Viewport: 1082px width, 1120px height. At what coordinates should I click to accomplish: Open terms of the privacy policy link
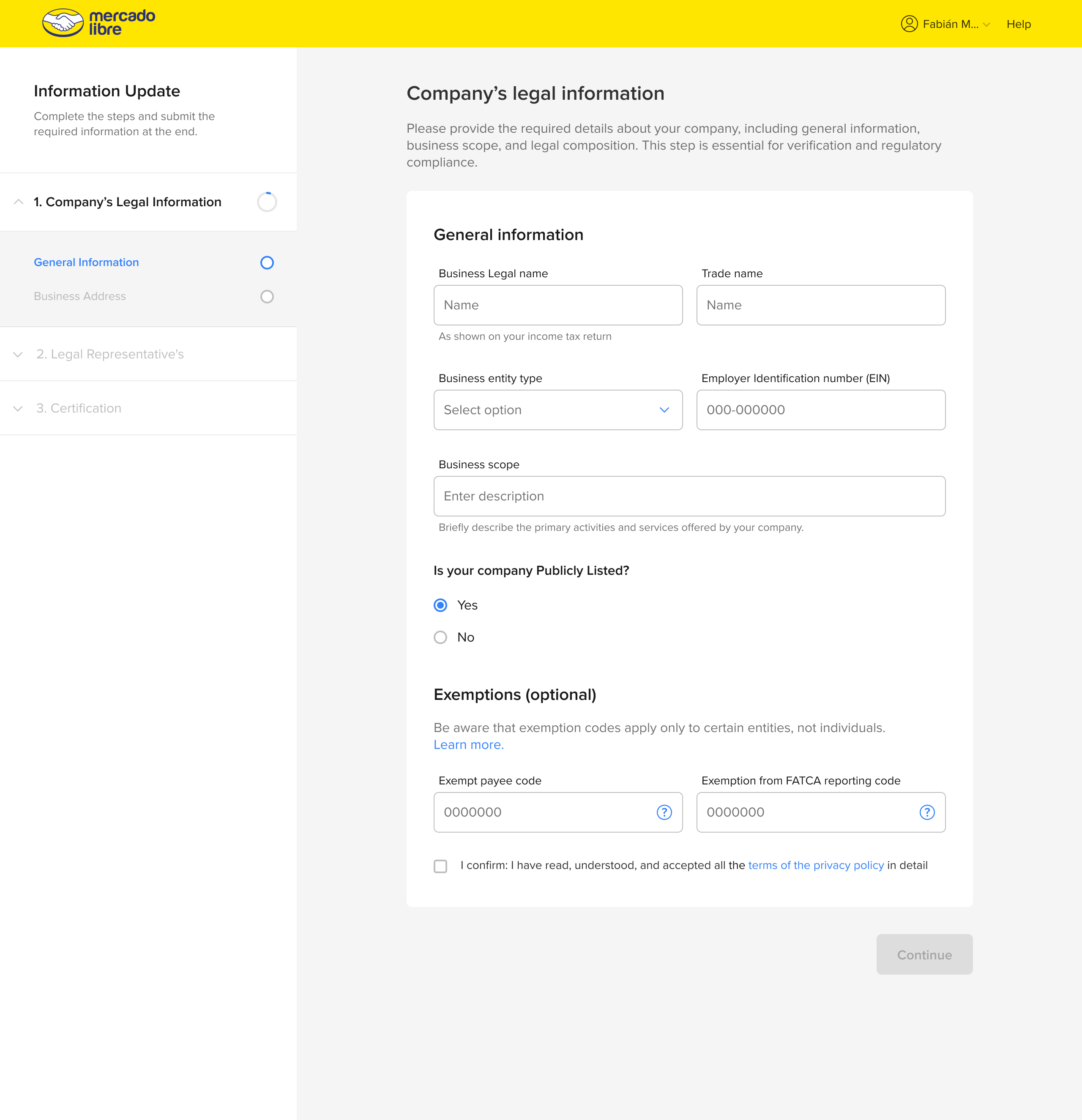coord(816,865)
